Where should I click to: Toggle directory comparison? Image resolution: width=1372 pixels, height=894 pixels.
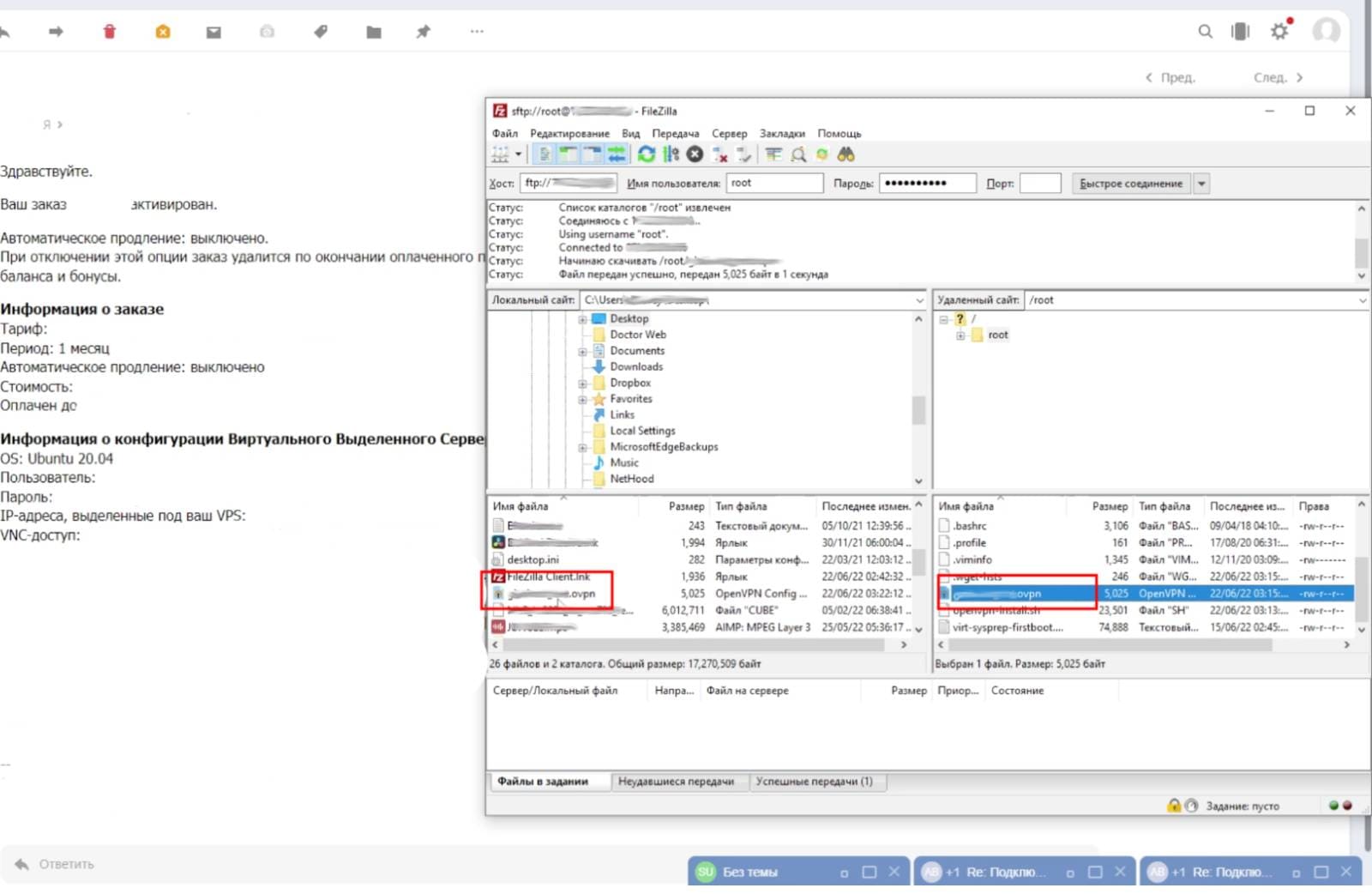click(798, 154)
